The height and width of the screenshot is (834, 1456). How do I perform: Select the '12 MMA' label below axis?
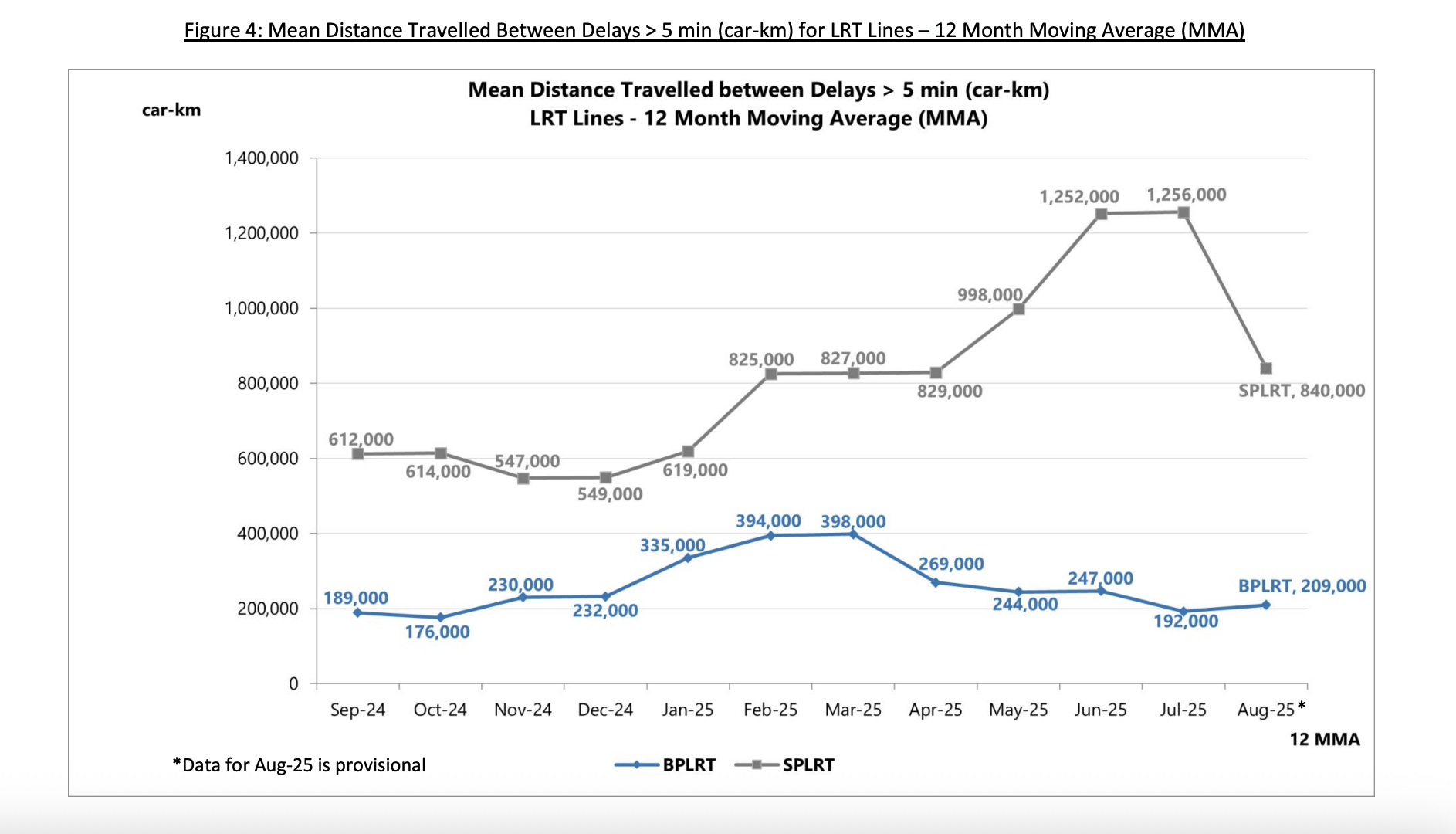click(x=1325, y=739)
